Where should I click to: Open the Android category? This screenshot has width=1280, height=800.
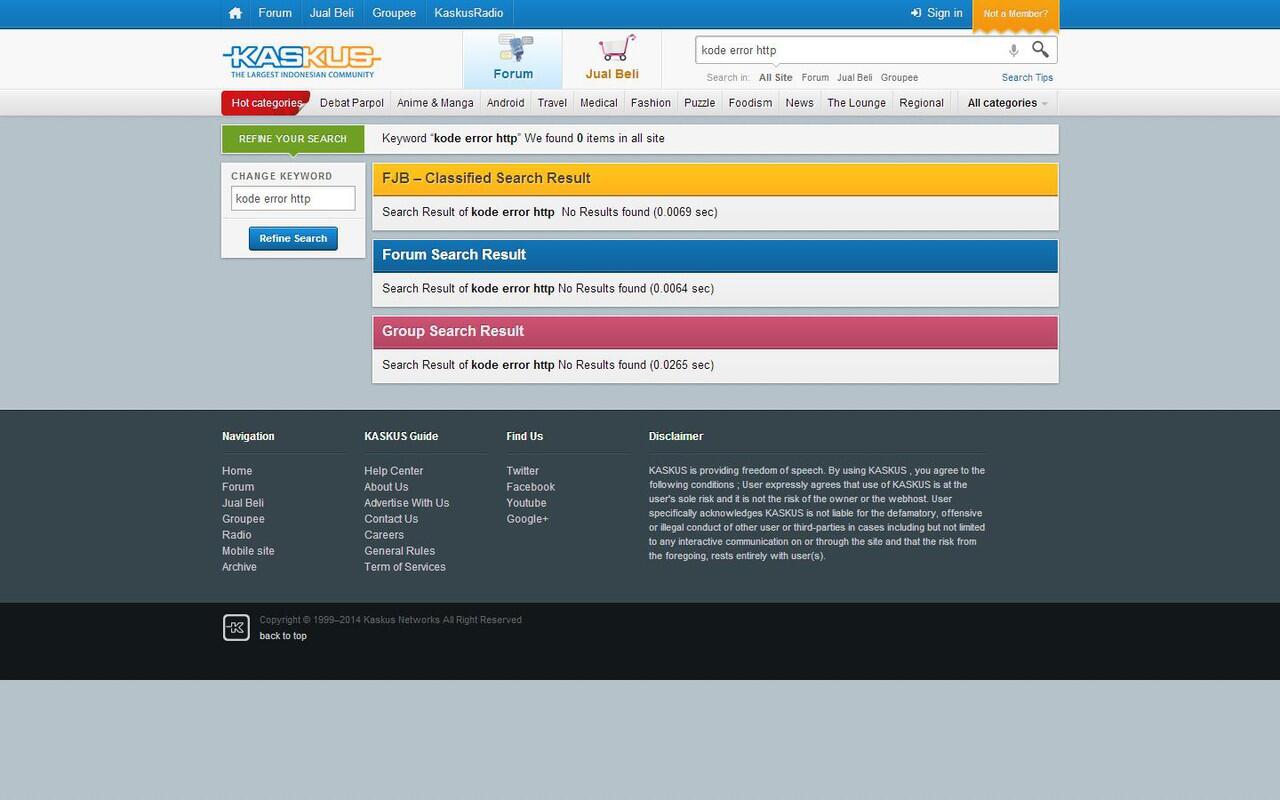pos(505,103)
